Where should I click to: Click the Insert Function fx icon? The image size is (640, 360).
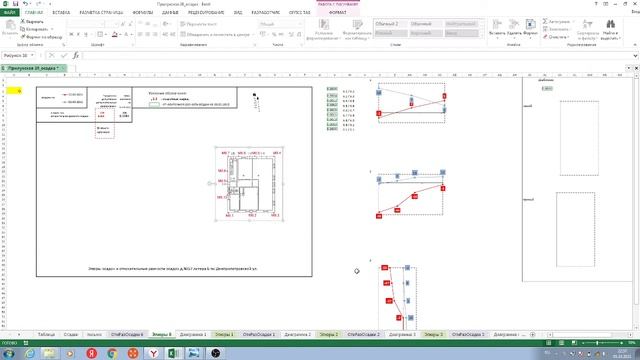pyautogui.click(x=76, y=55)
